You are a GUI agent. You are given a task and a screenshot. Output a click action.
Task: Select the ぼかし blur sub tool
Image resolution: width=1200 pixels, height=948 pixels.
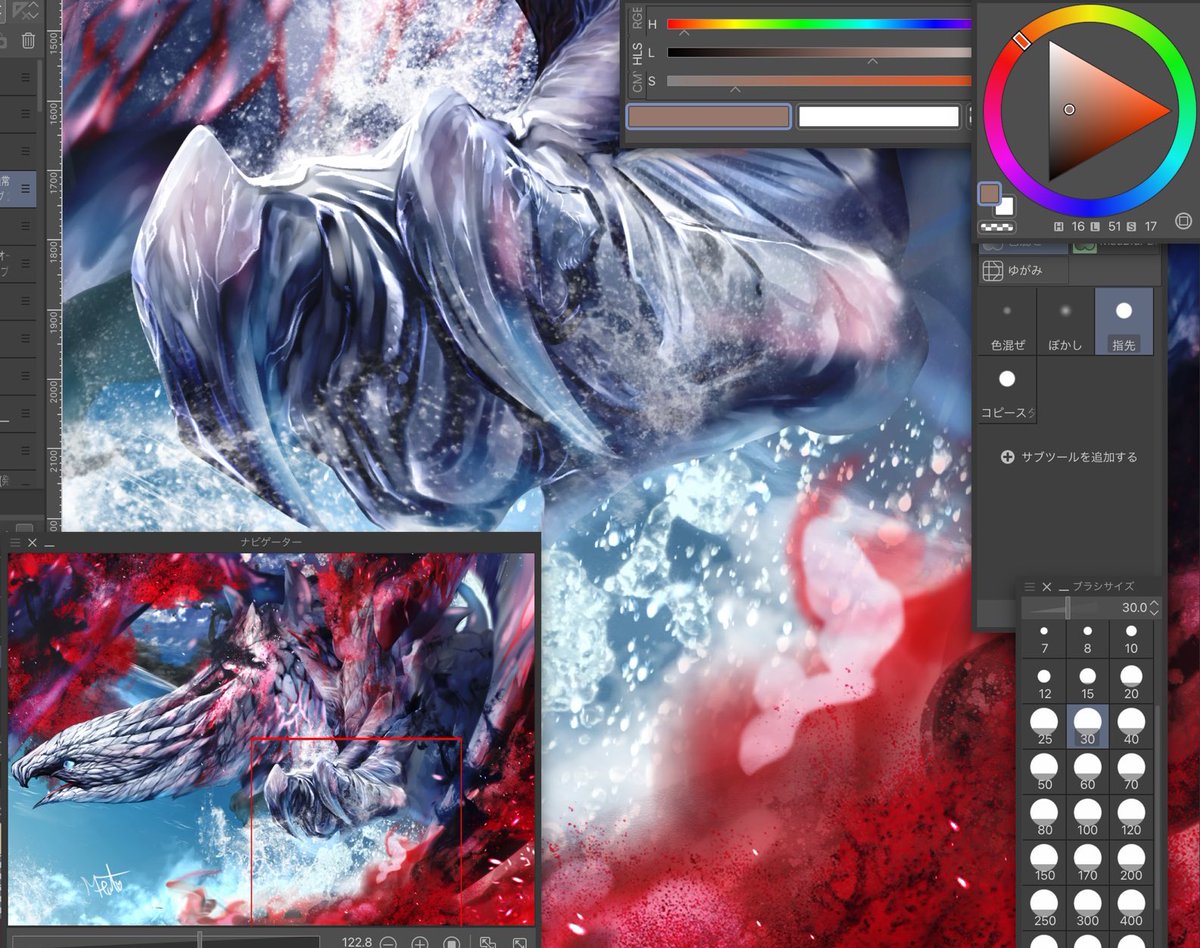tap(1065, 322)
